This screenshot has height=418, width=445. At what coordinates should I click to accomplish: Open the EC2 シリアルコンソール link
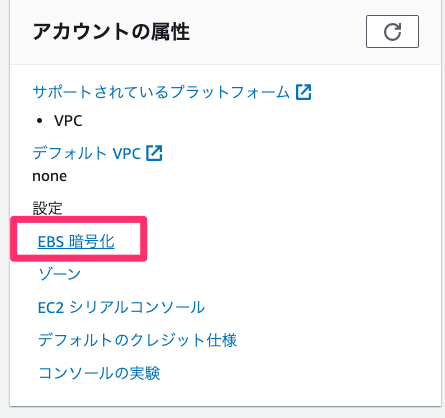pos(121,307)
